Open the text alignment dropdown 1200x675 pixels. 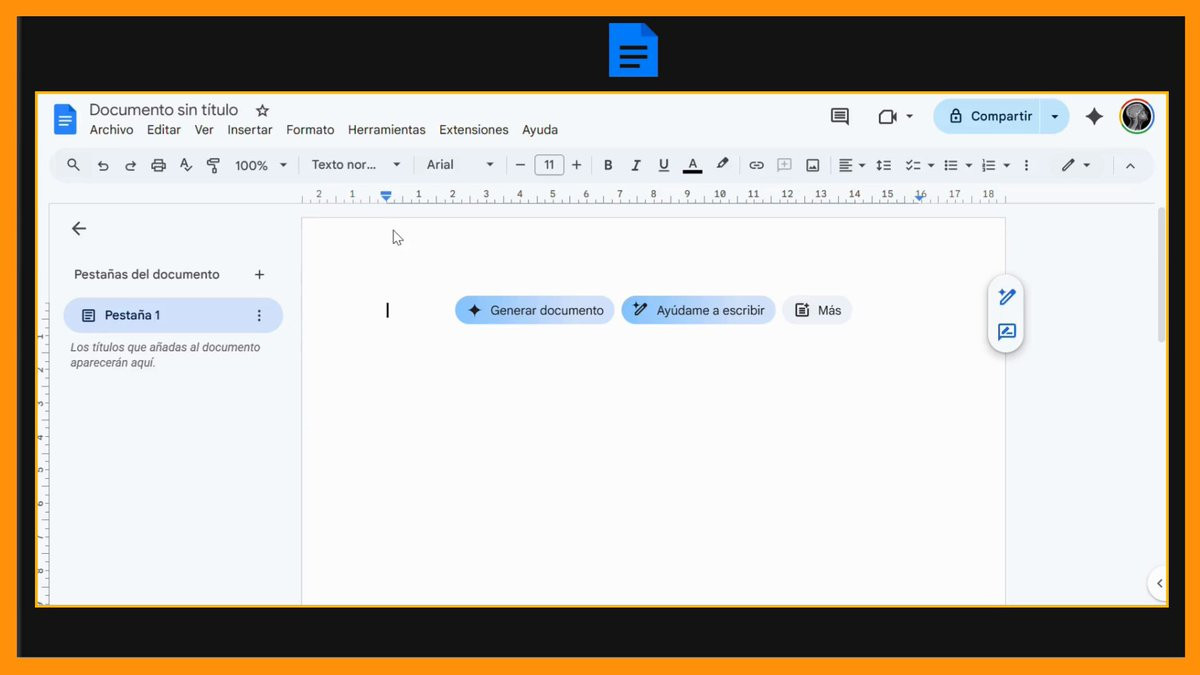tap(852, 165)
